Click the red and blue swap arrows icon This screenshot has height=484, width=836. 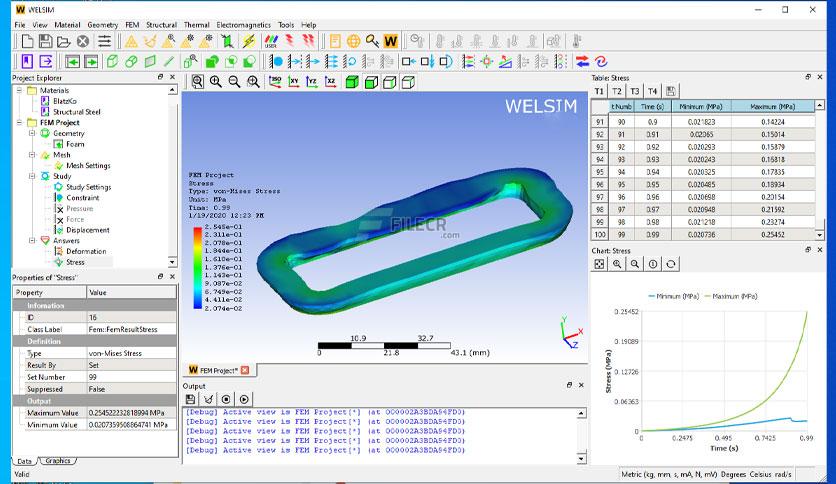point(582,62)
